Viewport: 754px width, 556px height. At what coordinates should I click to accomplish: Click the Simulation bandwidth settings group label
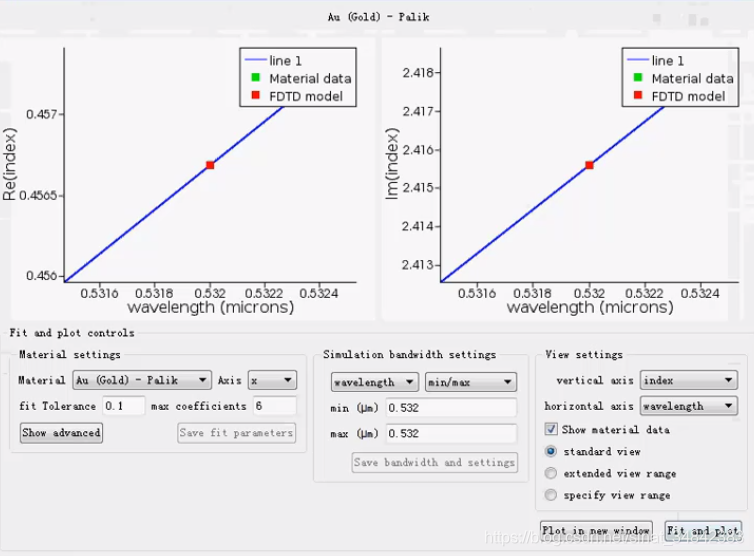(409, 354)
